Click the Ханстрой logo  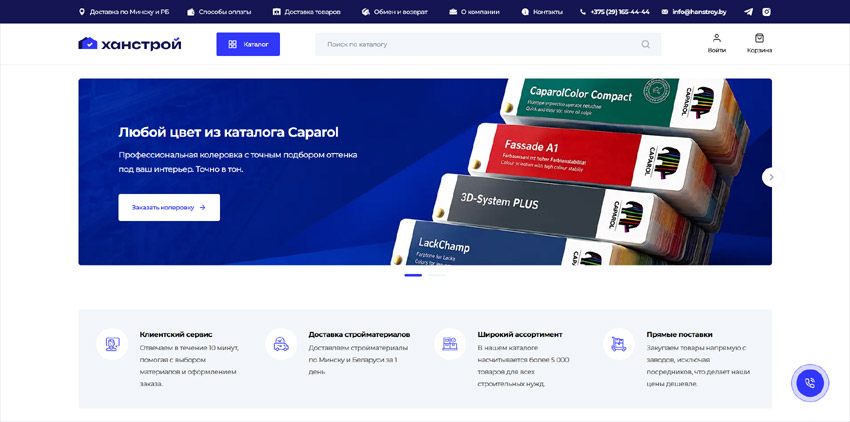click(x=130, y=44)
